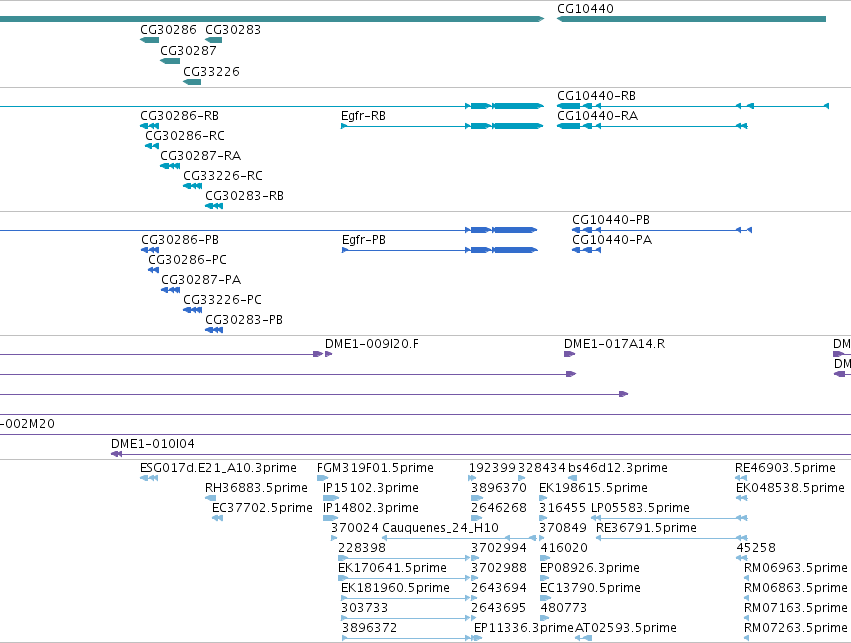Select the CG30283-PB protein glyph
Image resolution: width=851 pixels, height=643 pixels.
point(214,330)
